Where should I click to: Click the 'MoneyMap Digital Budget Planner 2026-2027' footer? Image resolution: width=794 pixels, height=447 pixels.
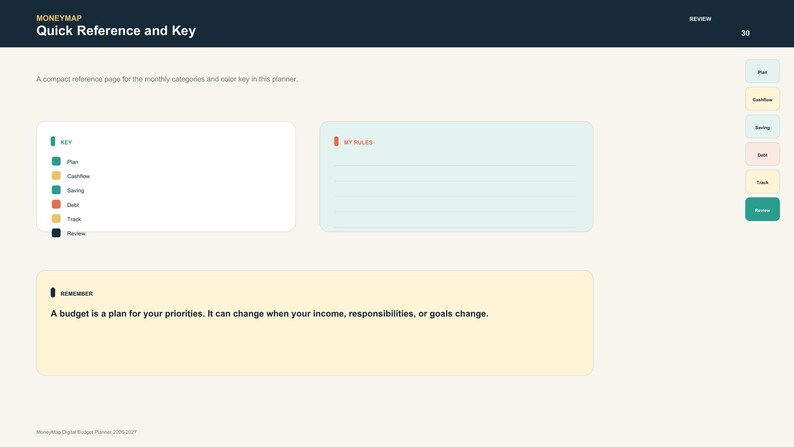[87, 432]
